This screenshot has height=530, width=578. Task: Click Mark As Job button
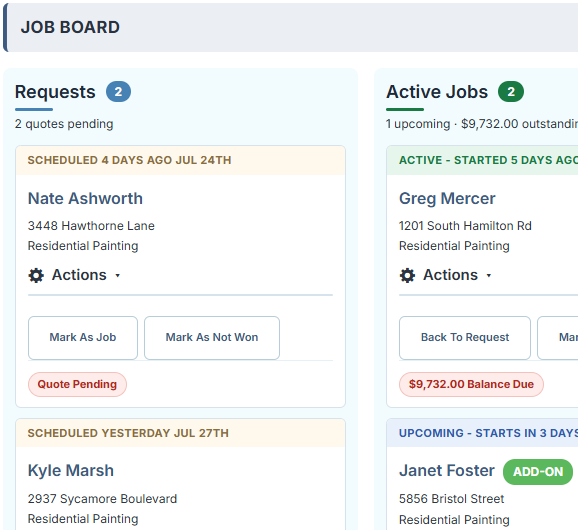point(83,338)
